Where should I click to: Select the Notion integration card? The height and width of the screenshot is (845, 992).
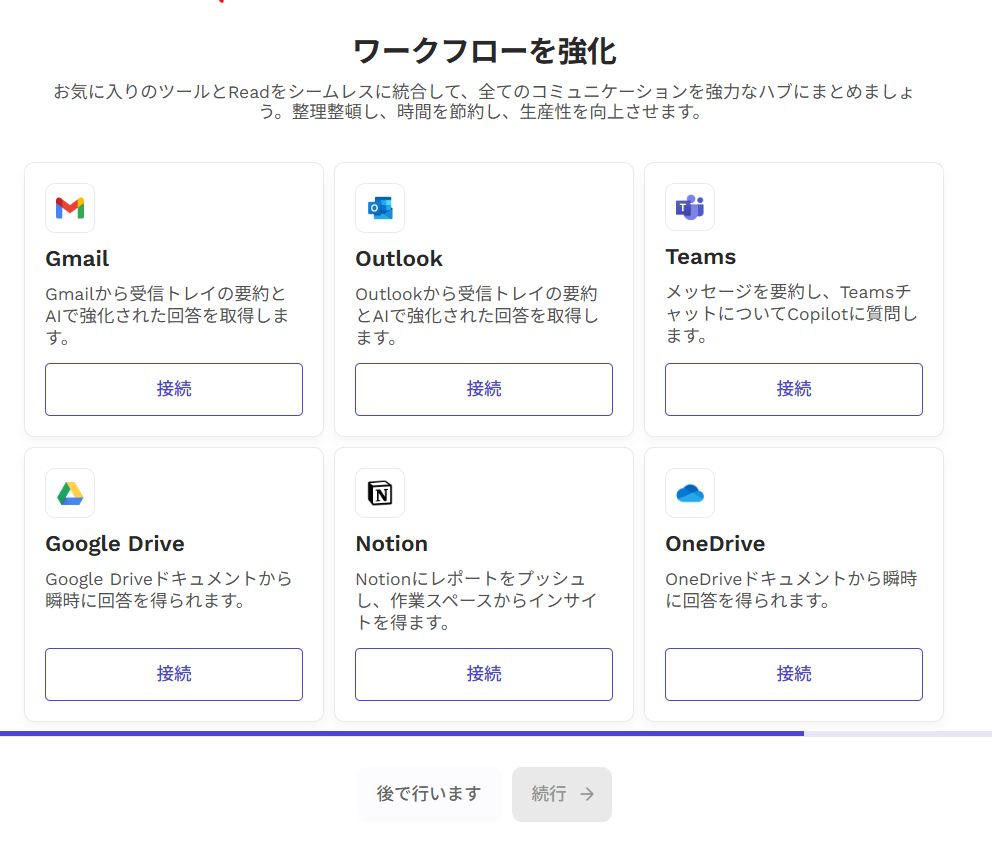[483, 583]
